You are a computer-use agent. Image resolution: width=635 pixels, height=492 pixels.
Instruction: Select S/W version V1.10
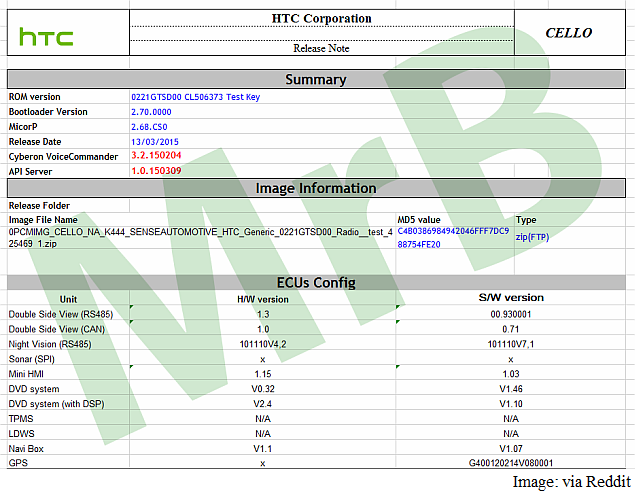[x=511, y=404]
